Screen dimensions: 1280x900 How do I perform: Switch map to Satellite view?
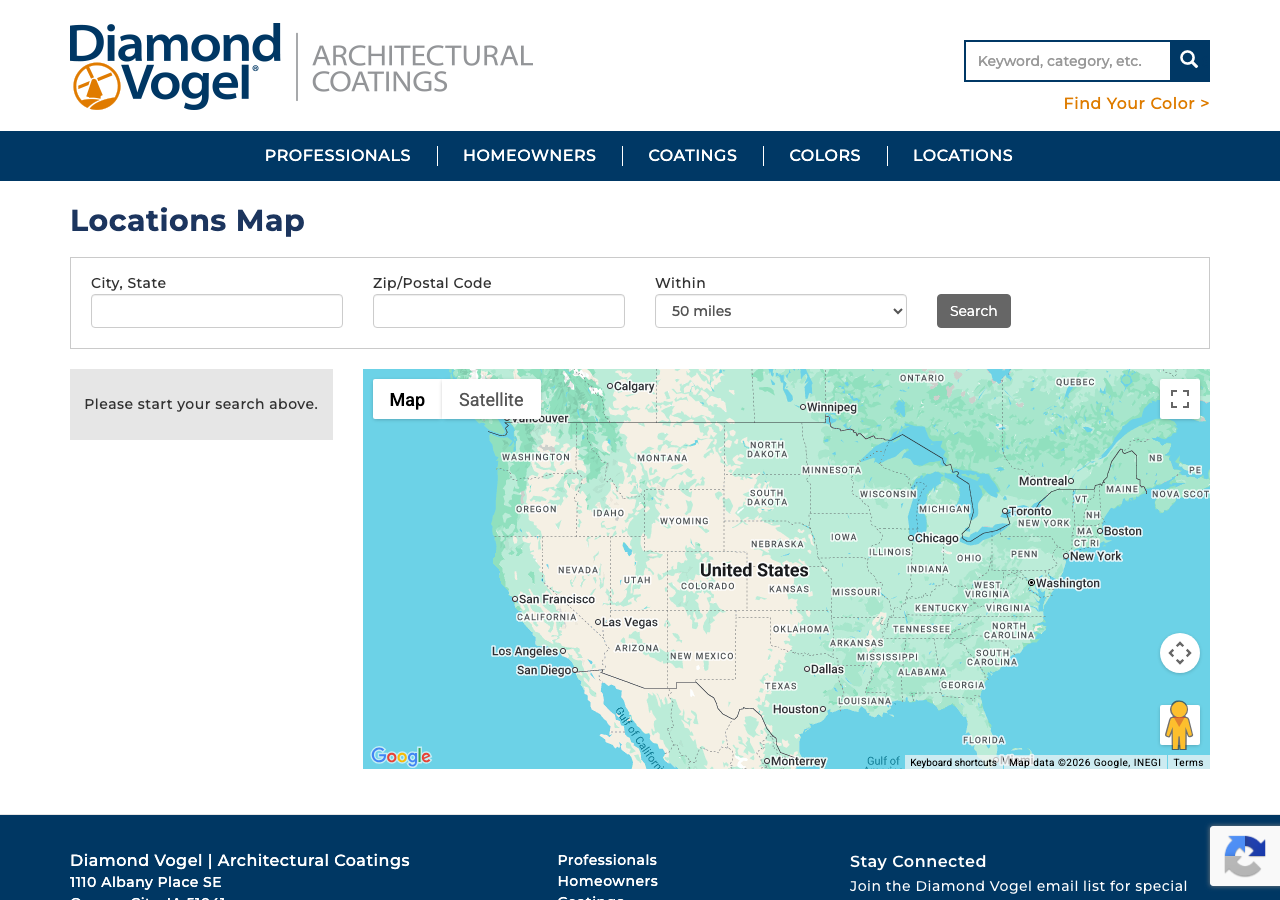pyautogui.click(x=491, y=399)
